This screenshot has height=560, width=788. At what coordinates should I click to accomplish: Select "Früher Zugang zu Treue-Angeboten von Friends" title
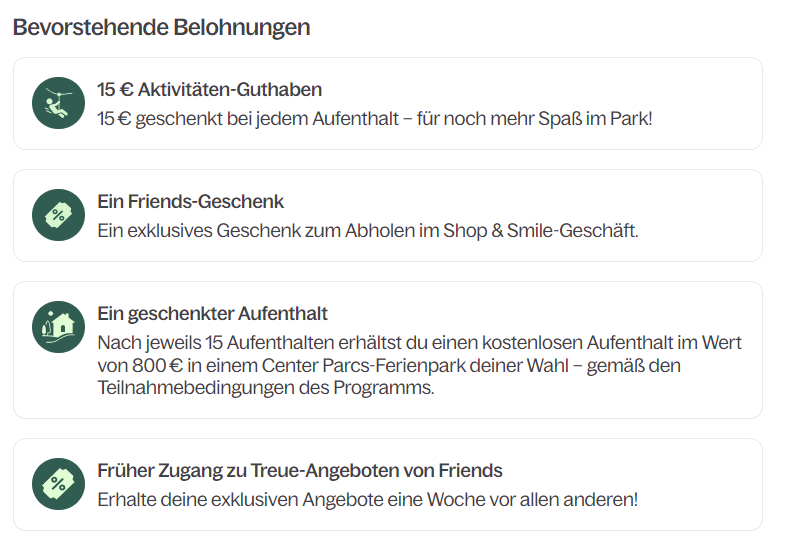click(x=299, y=471)
